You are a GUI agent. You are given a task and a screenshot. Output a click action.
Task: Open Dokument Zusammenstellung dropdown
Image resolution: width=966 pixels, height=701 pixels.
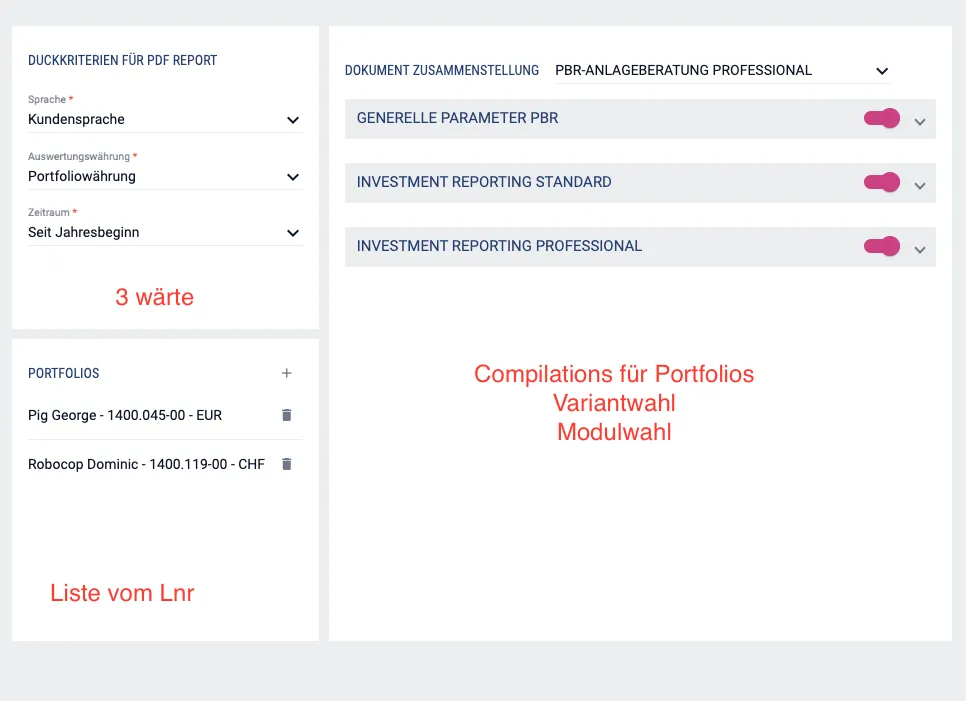pos(723,71)
